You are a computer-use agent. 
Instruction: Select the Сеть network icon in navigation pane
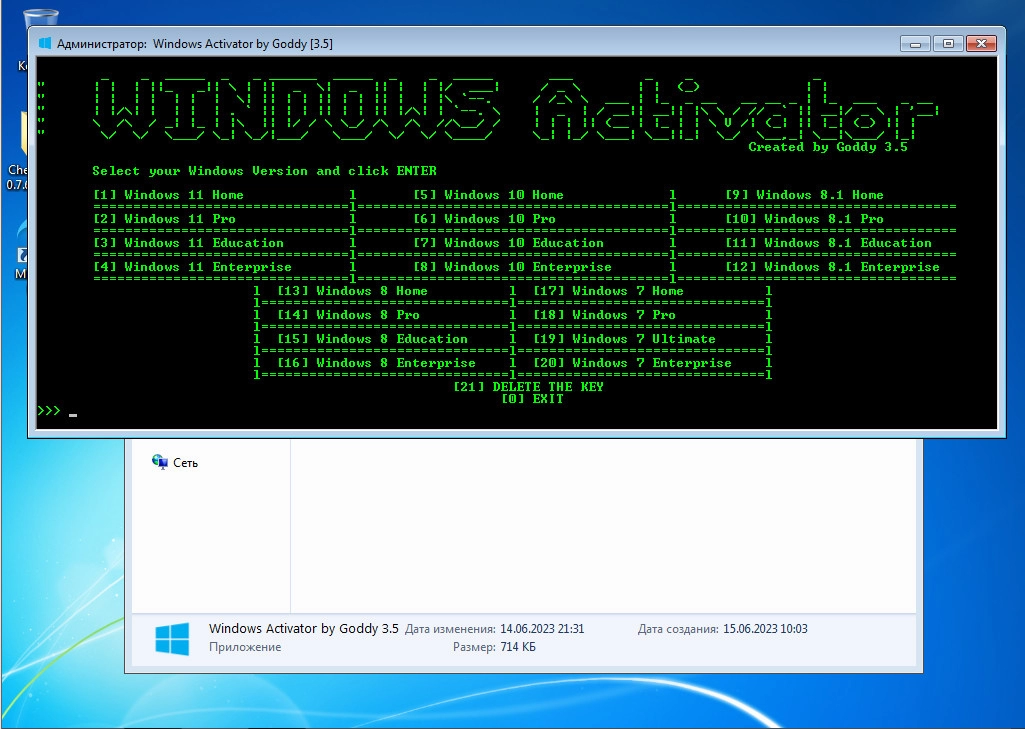[160, 462]
